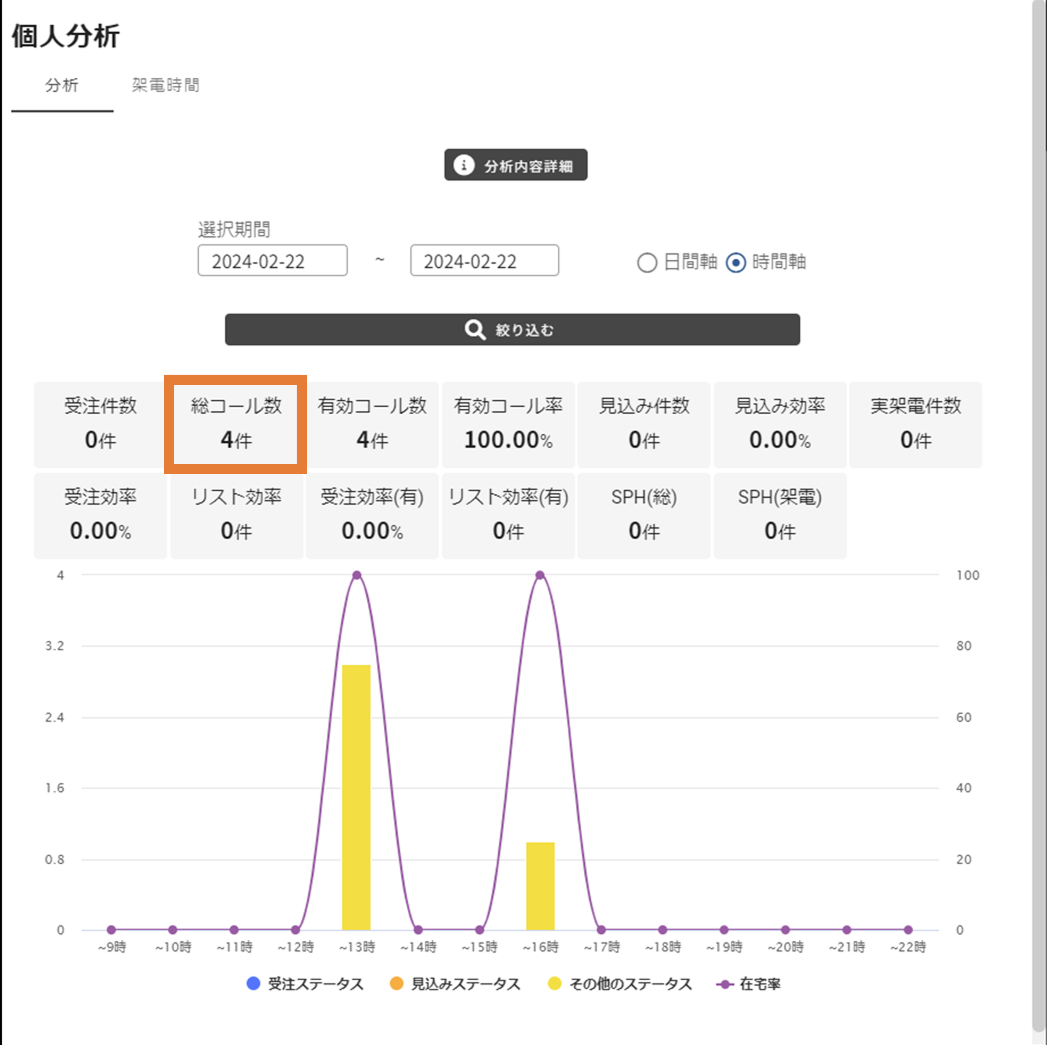This screenshot has width=1047, height=1045.
Task: Click the info icon beside 分析内容詳細
Action: (x=463, y=166)
